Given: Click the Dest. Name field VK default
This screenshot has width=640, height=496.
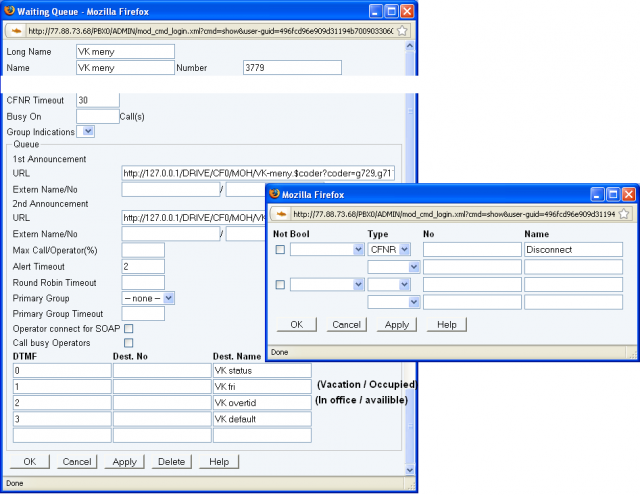Looking at the screenshot, I should (262, 419).
